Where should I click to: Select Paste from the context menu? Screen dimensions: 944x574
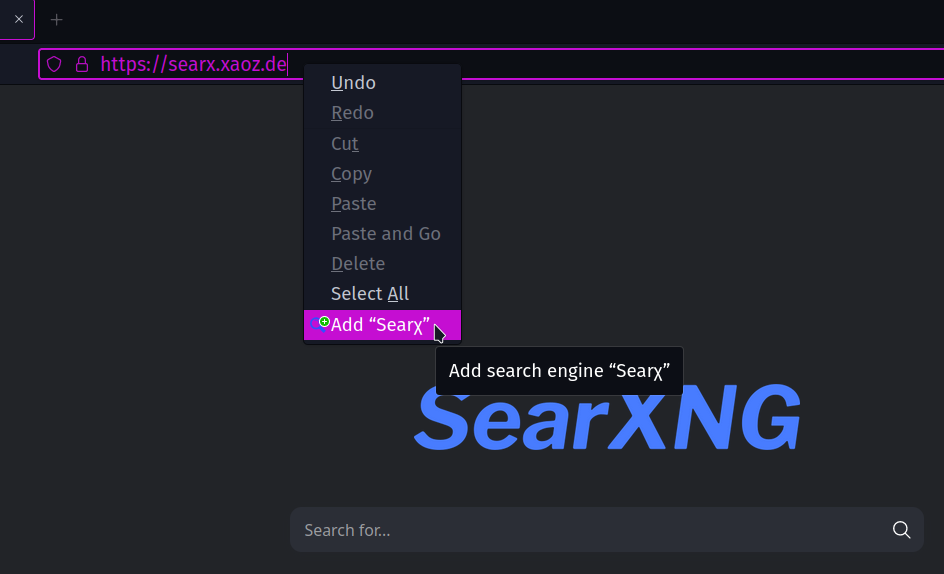(x=353, y=203)
